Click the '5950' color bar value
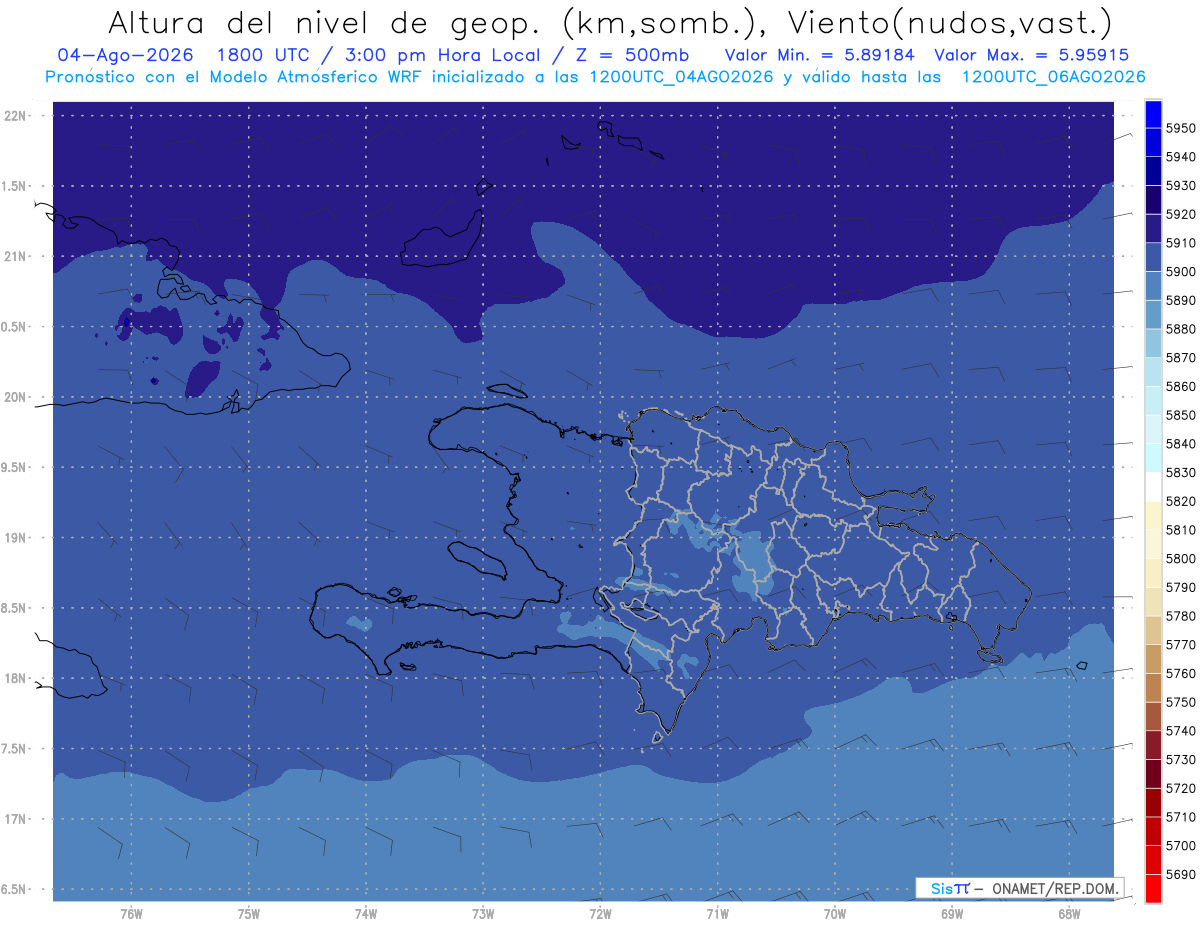This screenshot has width=1200, height=927. coord(1181,128)
